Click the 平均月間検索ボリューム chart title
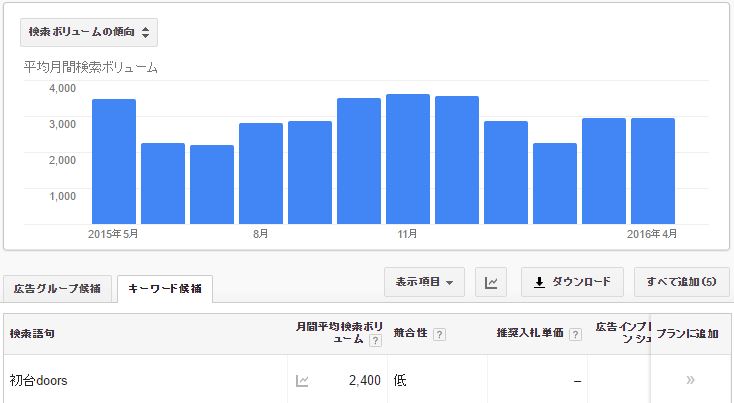734x403 pixels. 91,67
